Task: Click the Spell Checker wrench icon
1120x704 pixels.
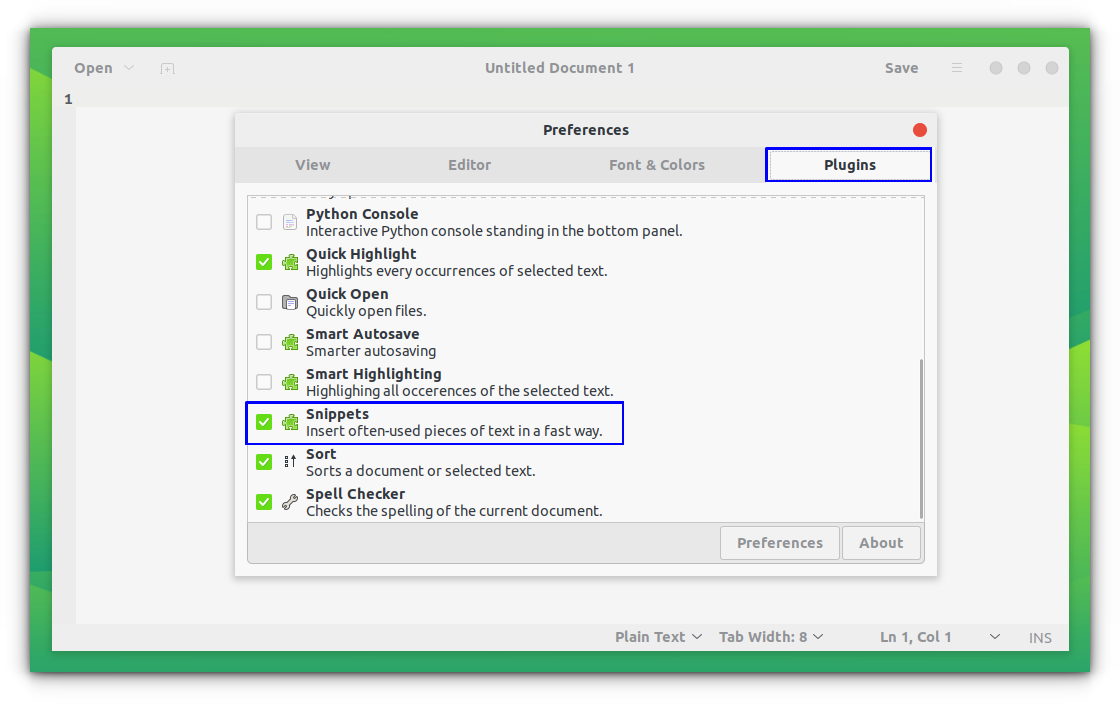Action: pyautogui.click(x=290, y=501)
